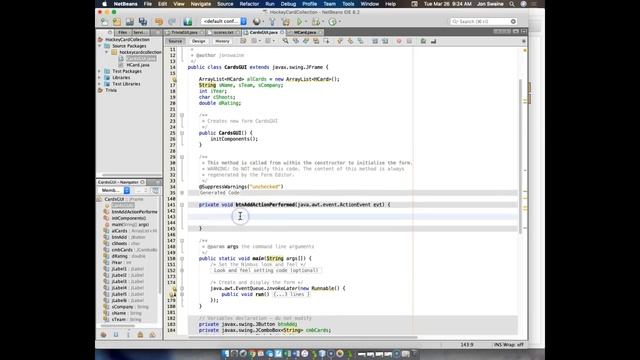Click the Last Edit editor toolbar icon
Viewport: 640px width, 360px height.
tap(243, 41)
